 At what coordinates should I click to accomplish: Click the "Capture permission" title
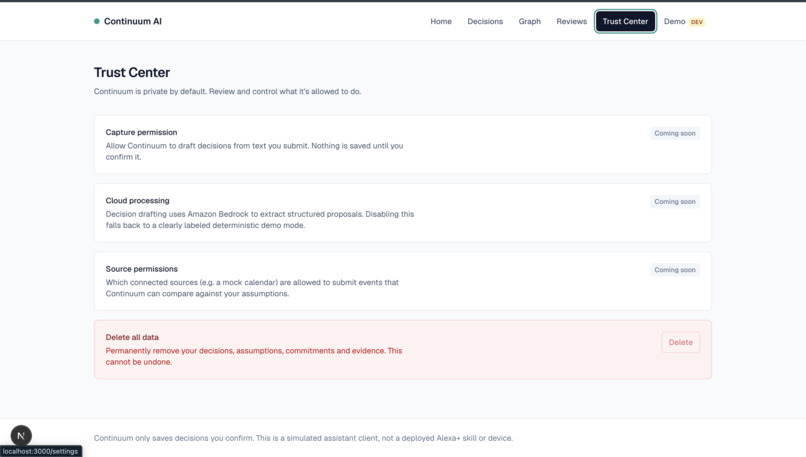point(141,132)
